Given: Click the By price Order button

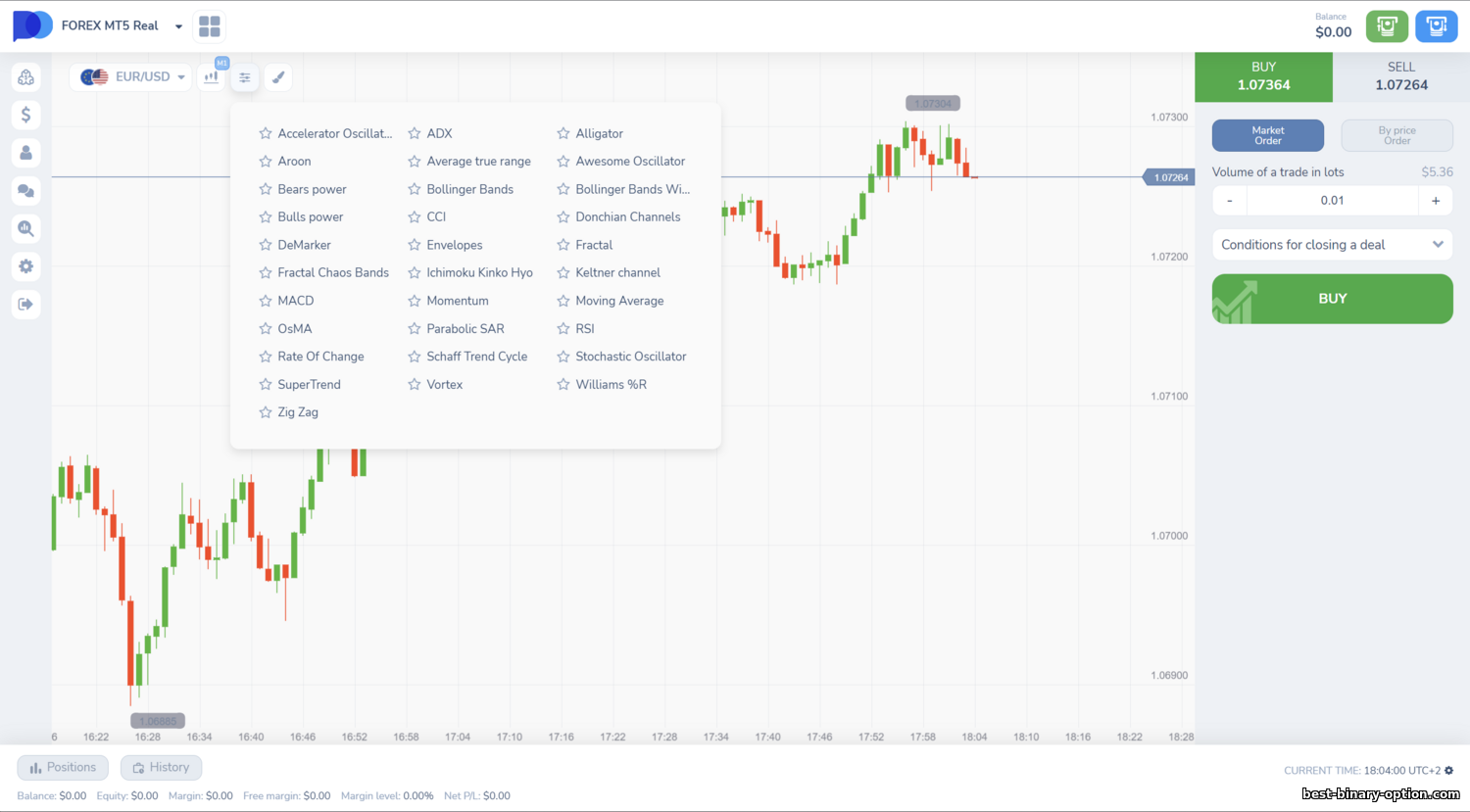Looking at the screenshot, I should pyautogui.click(x=1396, y=135).
